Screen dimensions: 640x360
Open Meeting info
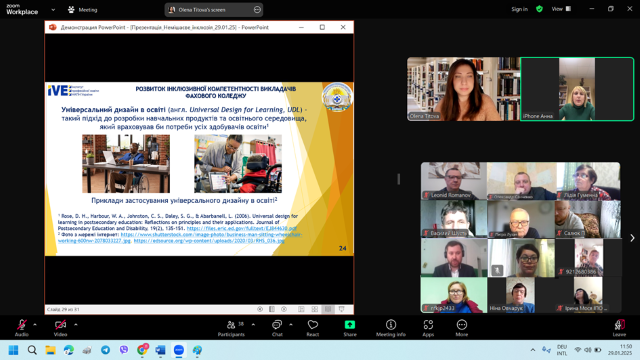(x=391, y=328)
